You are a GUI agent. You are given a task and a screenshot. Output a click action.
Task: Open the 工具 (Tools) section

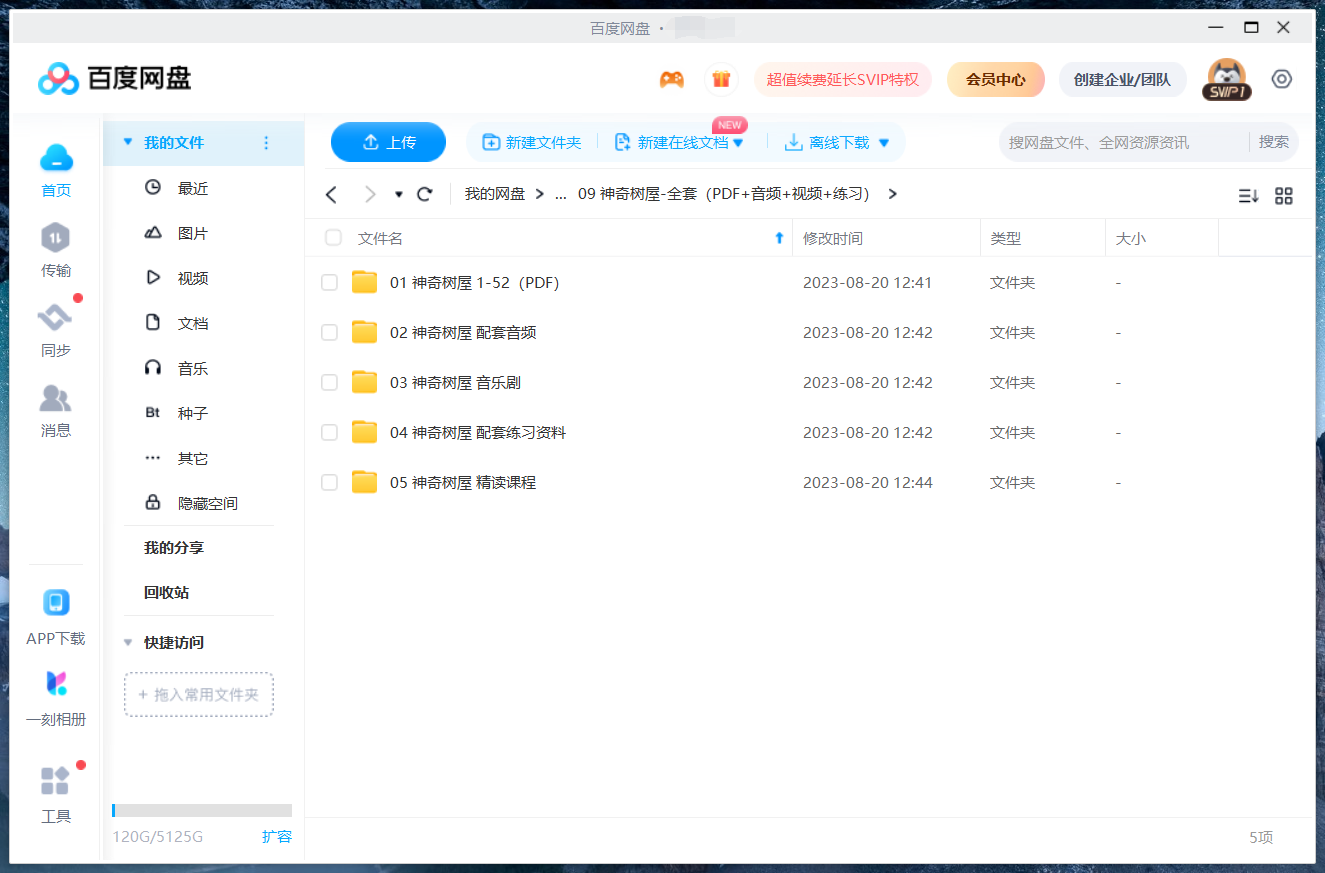click(x=55, y=793)
